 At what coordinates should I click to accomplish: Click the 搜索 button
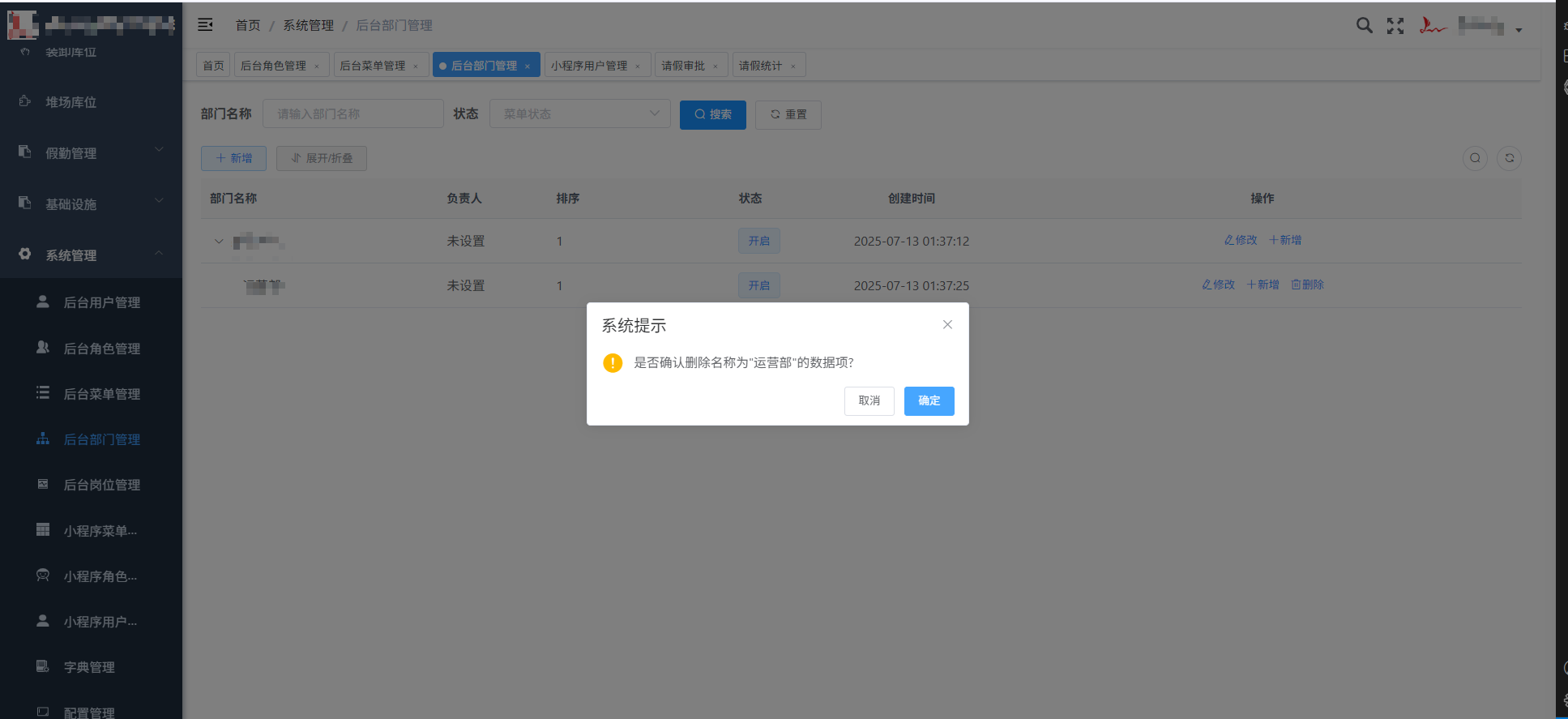713,114
